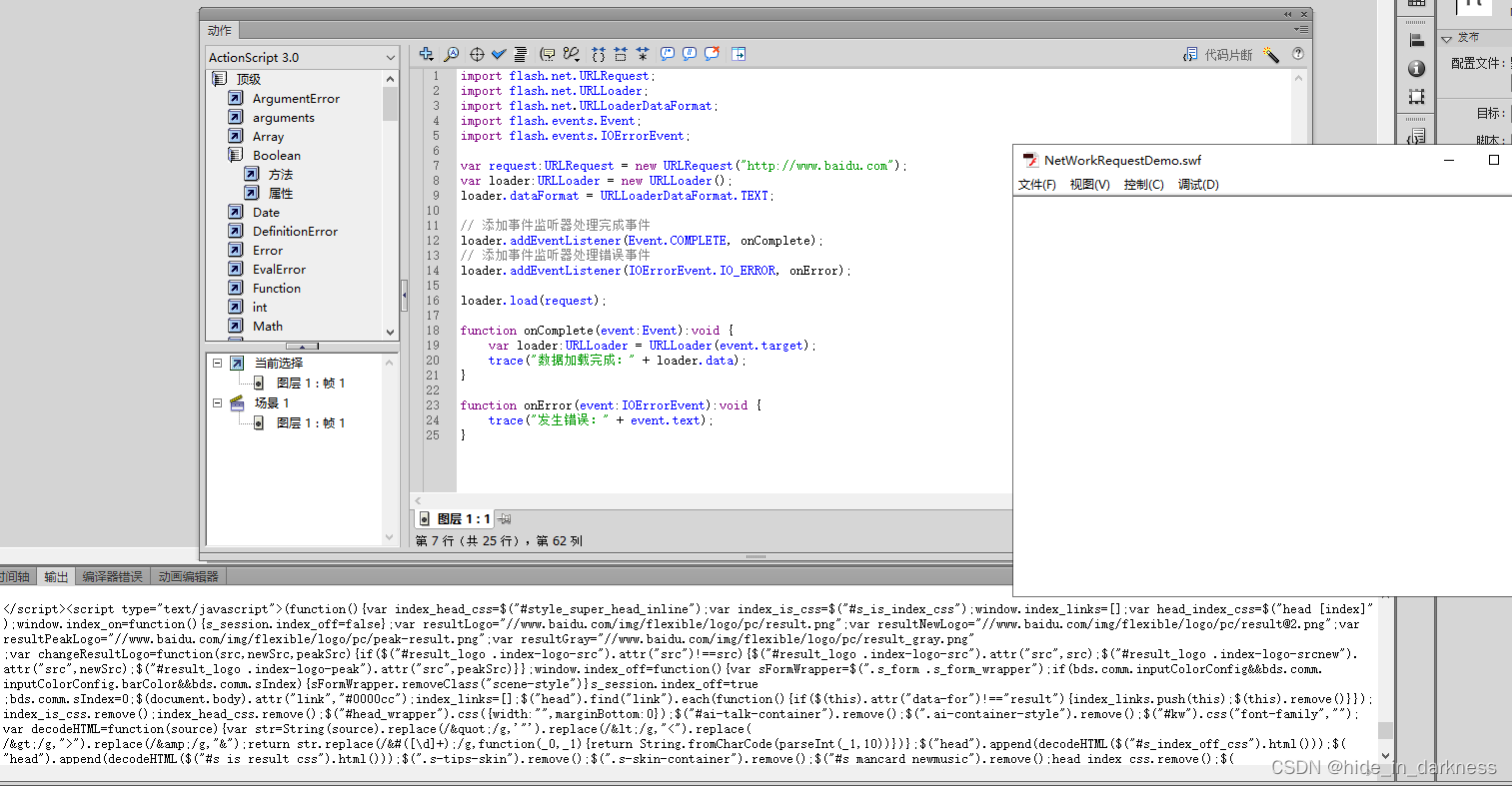Image resolution: width=1512 pixels, height=786 pixels.
Task: Select Math class in toolbox
Action: click(267, 326)
